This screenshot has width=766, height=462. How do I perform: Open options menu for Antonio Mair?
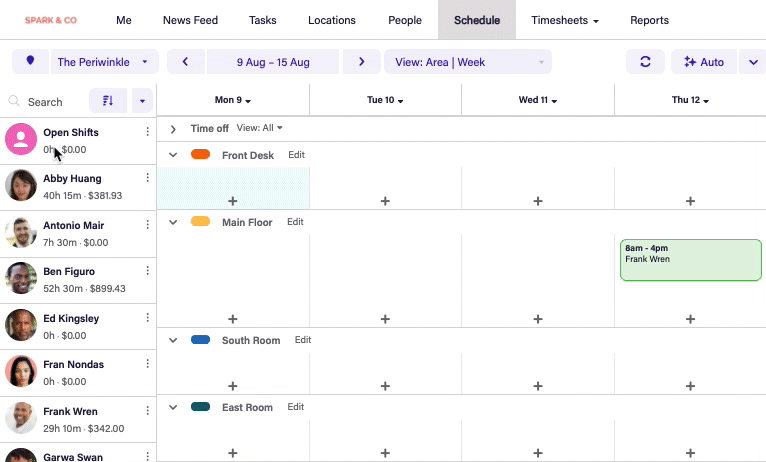coord(148,225)
